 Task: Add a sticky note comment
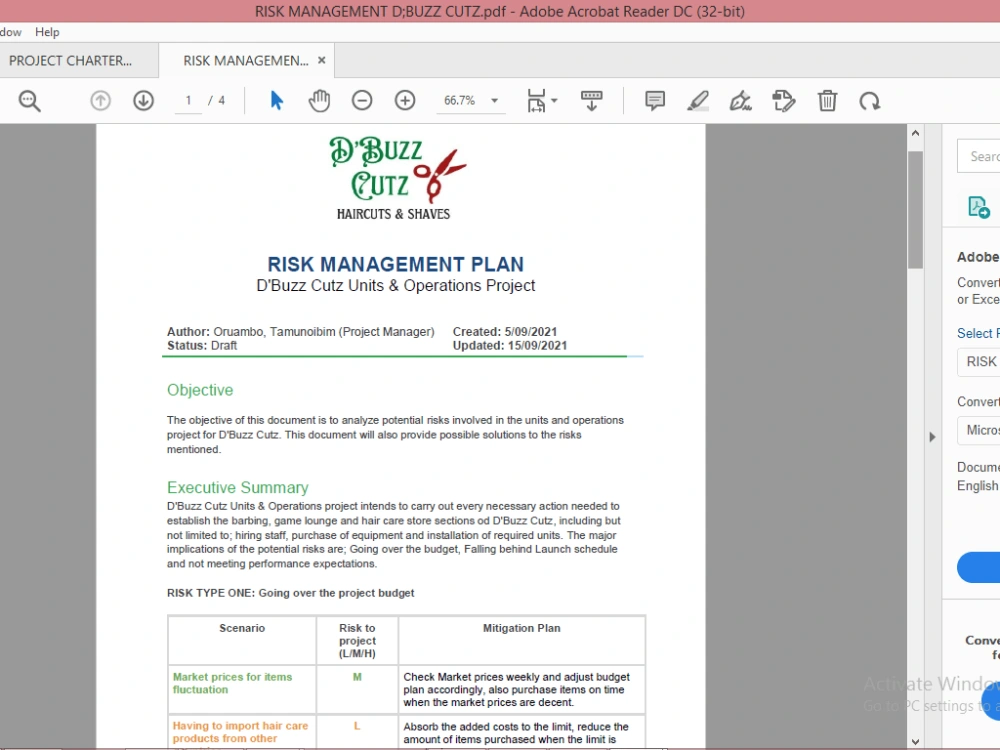pos(655,101)
